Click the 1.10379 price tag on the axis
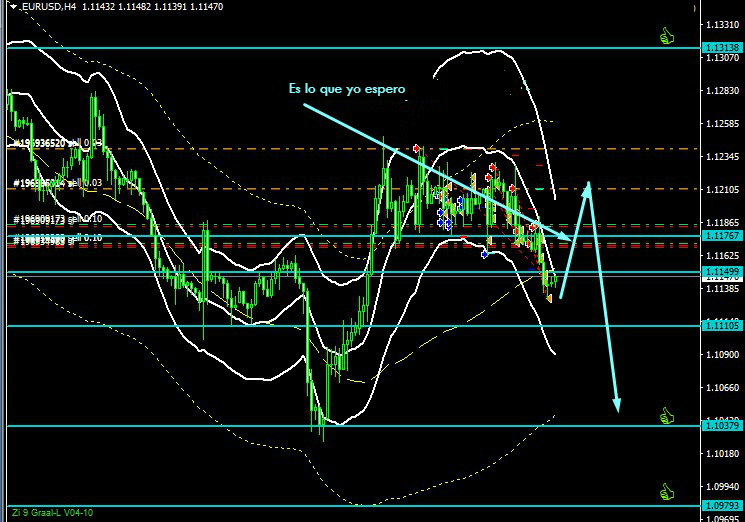 [x=722, y=426]
